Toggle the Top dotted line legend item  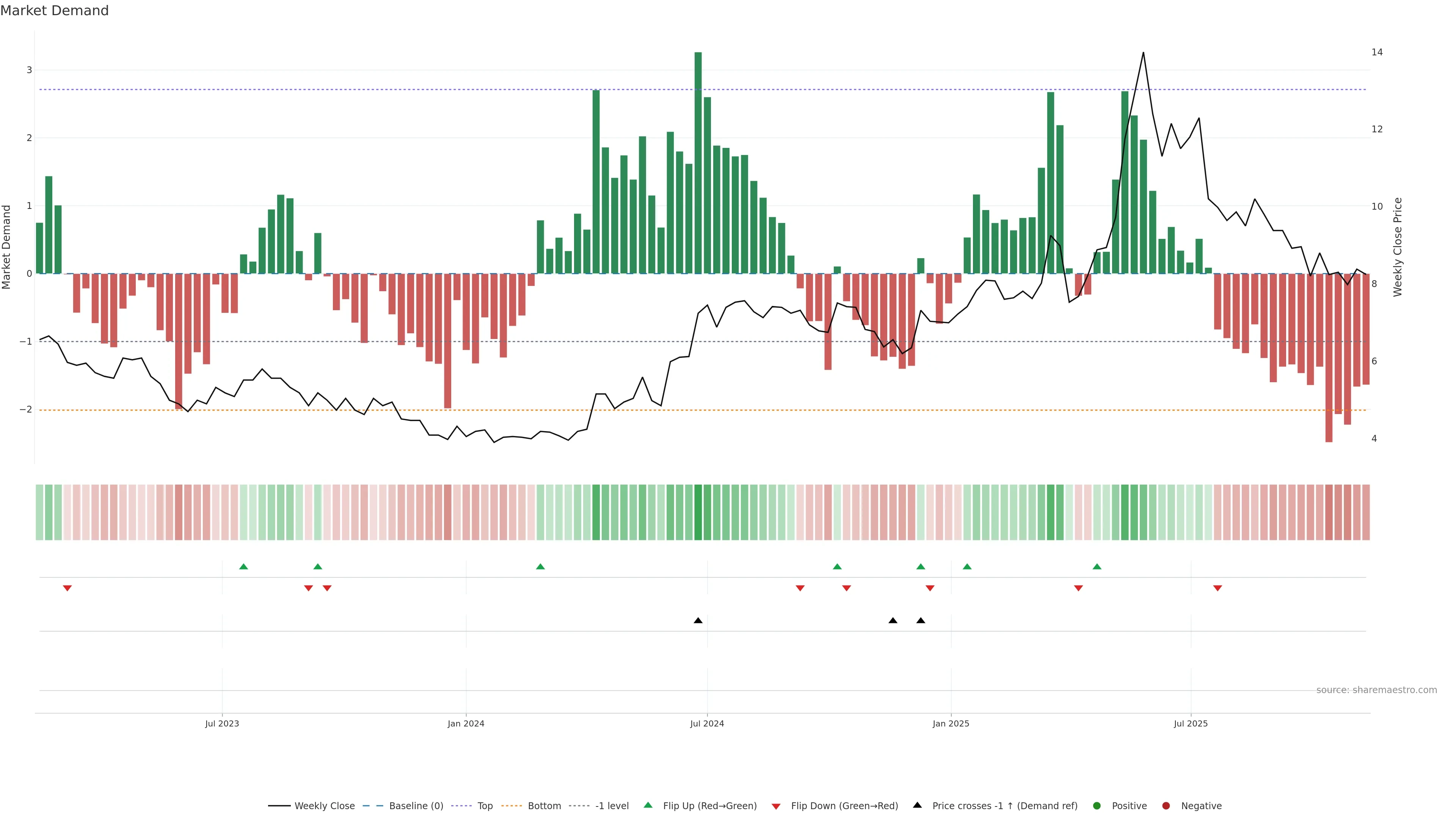pyautogui.click(x=485, y=805)
